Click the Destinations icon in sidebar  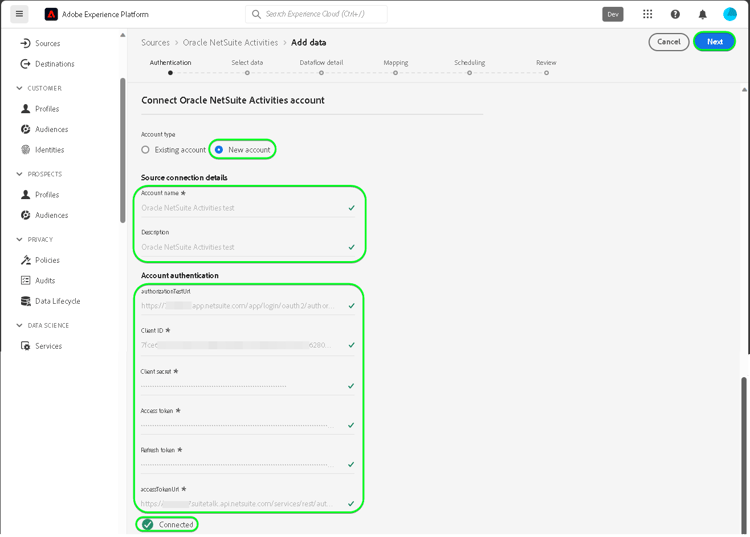click(25, 64)
